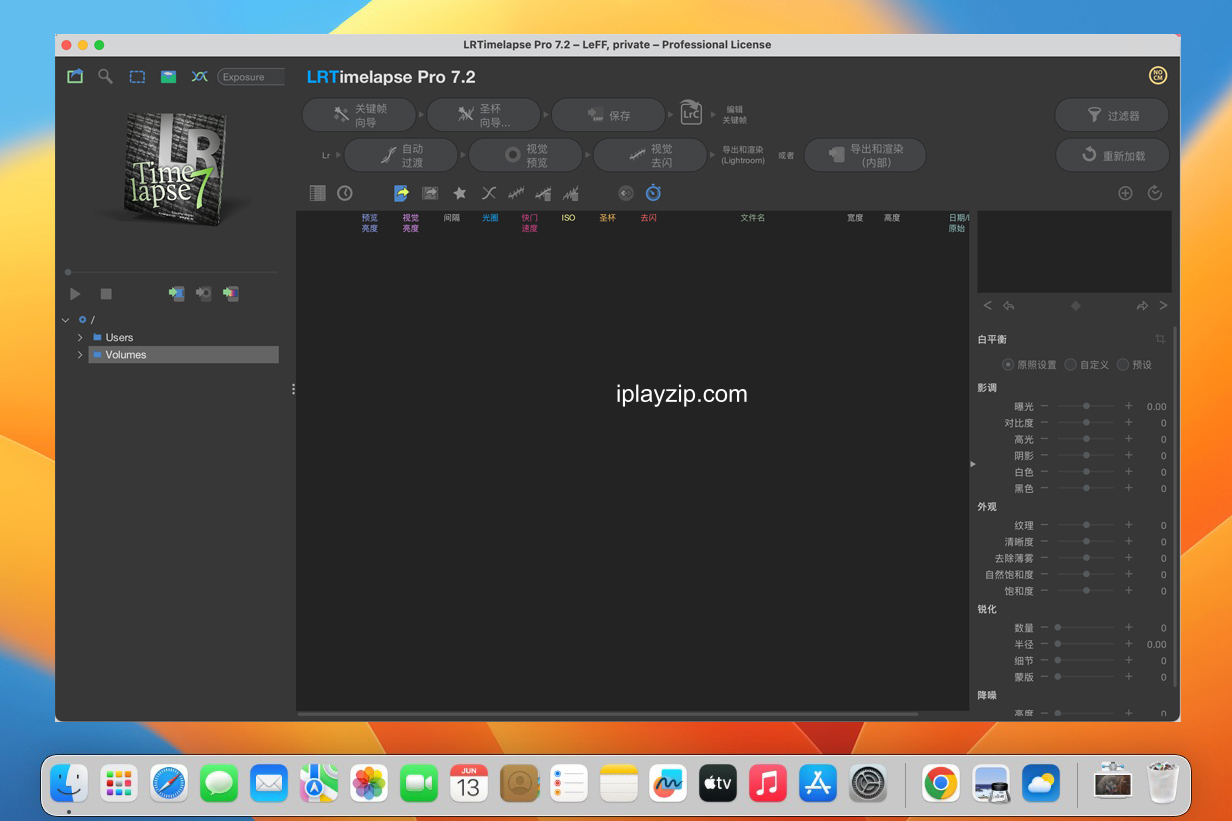Viewport: 1232px width, 821px height.
Task: Click the round grey diamond keyframe icon
Action: pos(626,193)
